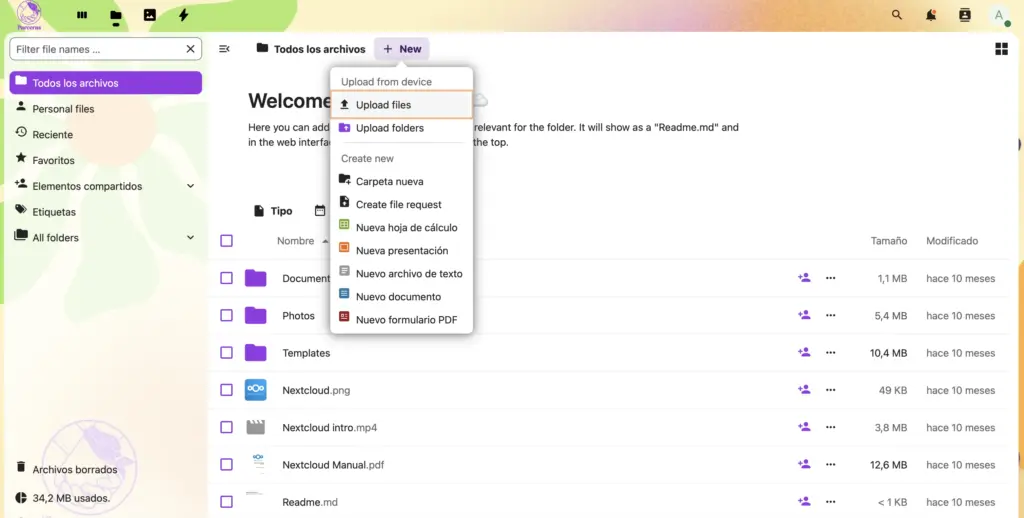Viewport: 1024px width, 518px height.
Task: Select Nueva hoja de cálculo
Action: pyautogui.click(x=405, y=228)
